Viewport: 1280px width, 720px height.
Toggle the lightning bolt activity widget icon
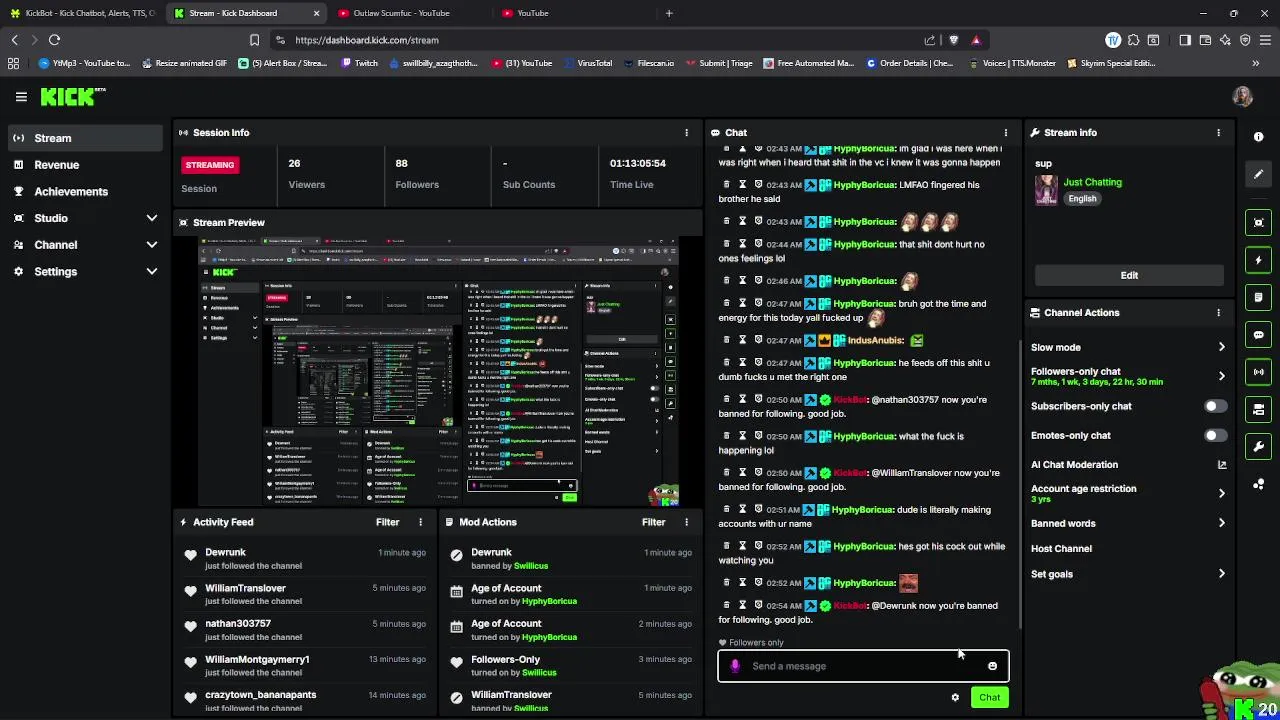(1259, 260)
